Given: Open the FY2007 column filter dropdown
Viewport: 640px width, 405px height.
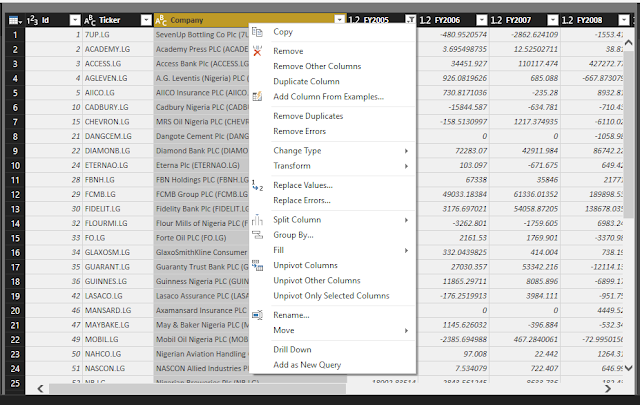Looking at the screenshot, I should (553, 20).
